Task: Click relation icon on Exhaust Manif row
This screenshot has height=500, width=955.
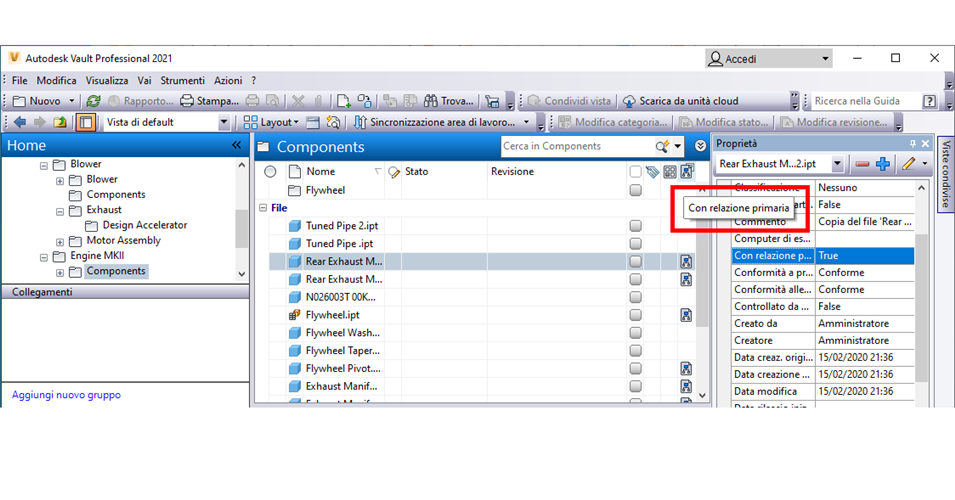Action: [x=686, y=387]
